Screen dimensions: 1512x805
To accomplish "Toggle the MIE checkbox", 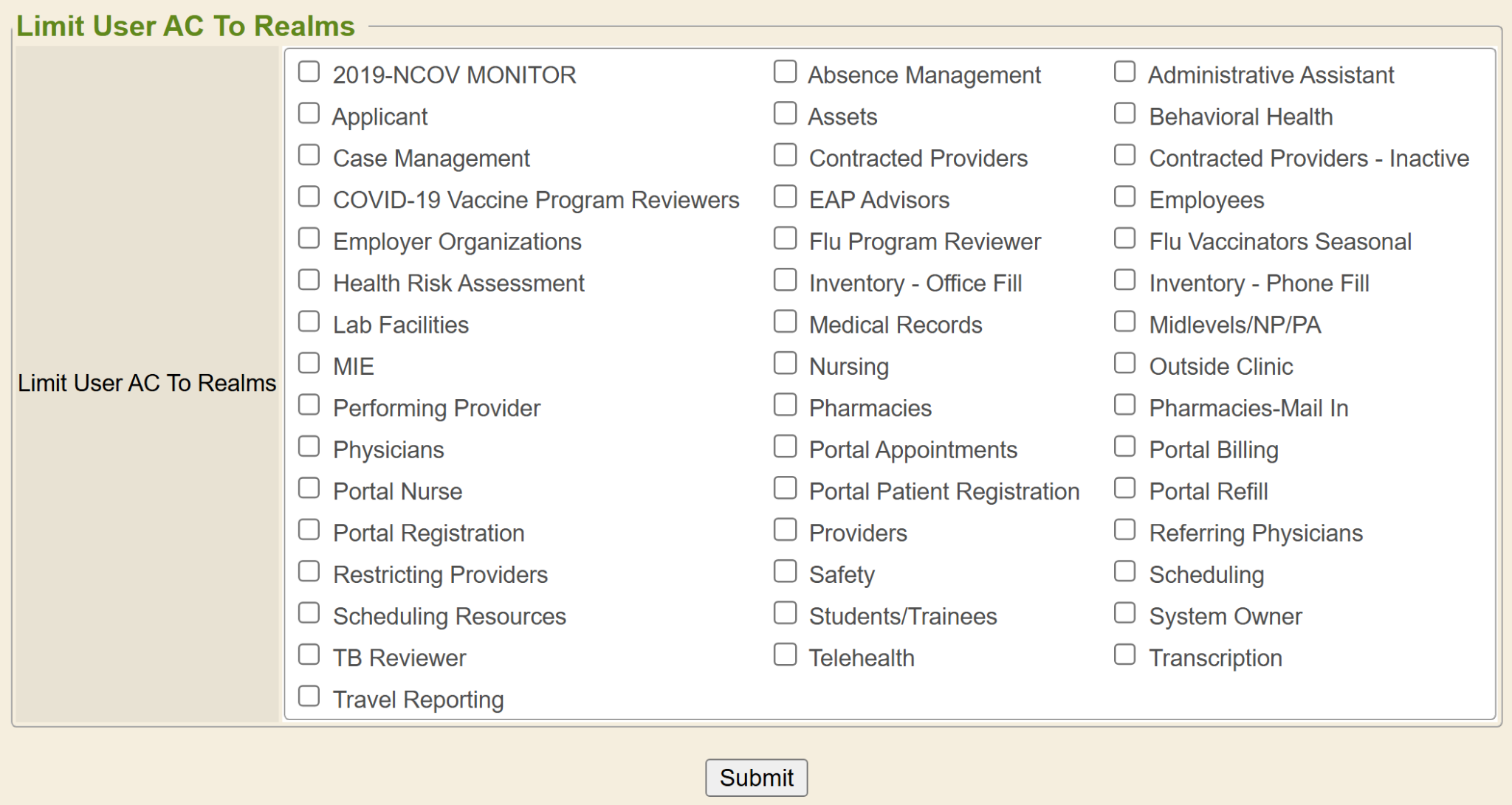I will (x=309, y=364).
